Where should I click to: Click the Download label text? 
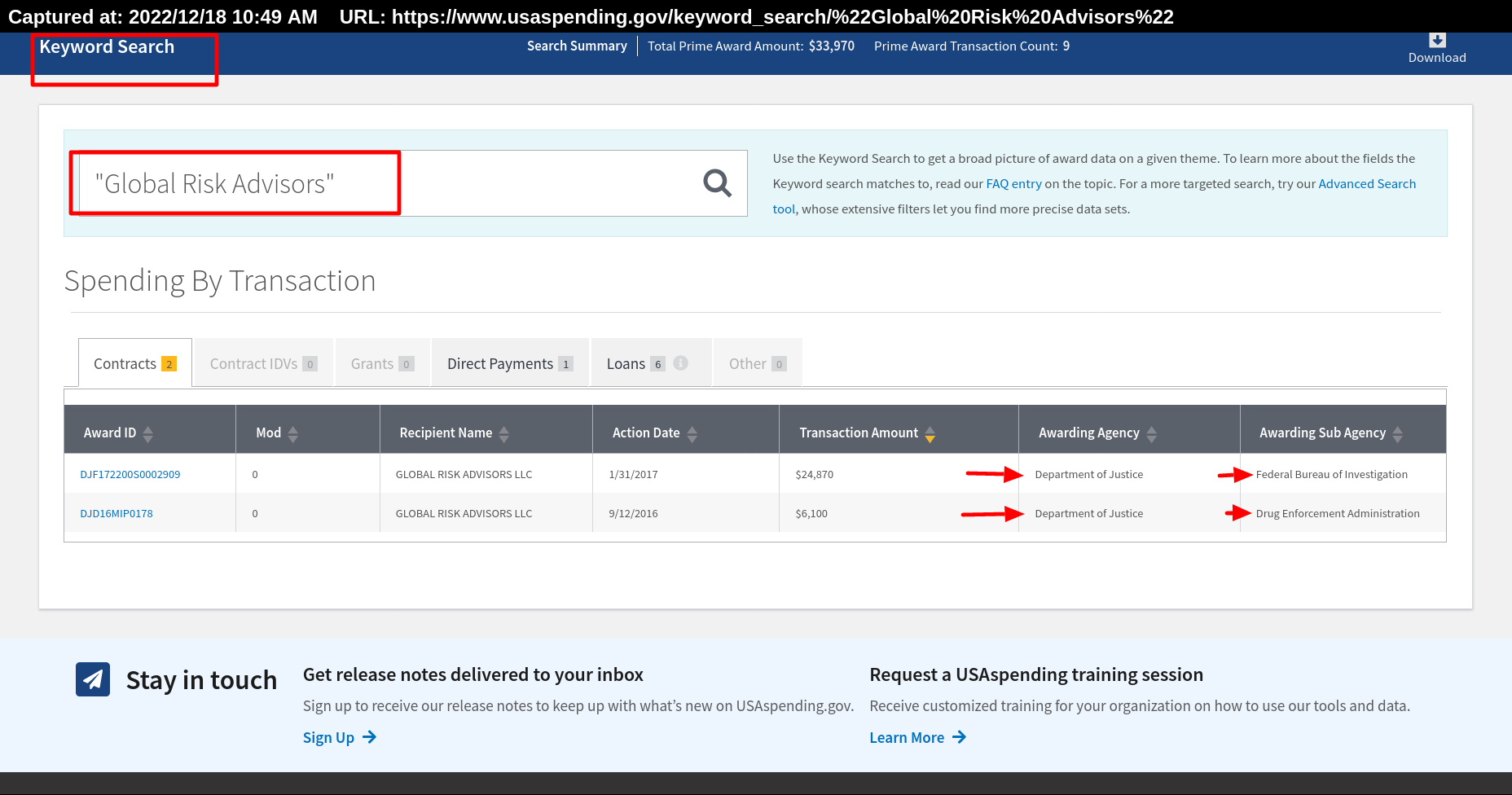pos(1437,58)
